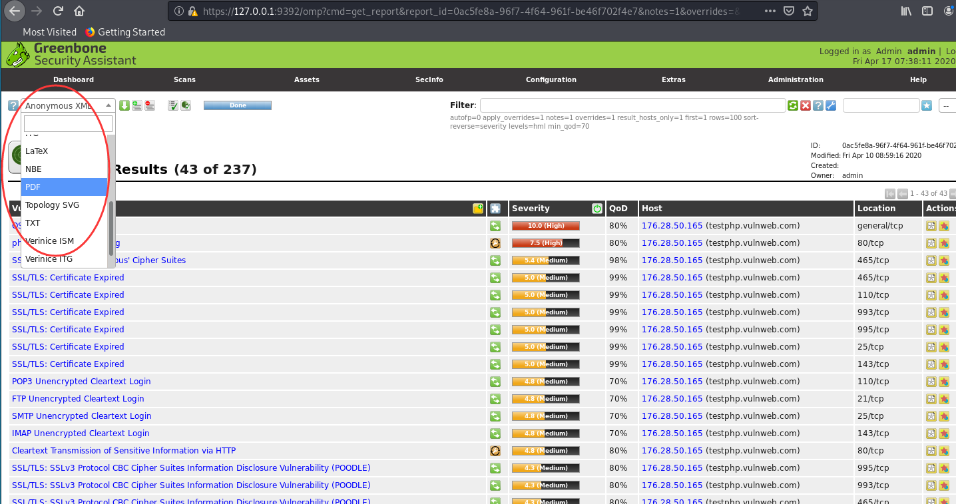The image size is (956, 504).
Task: Select LaTeX from format list
Action: (64, 151)
